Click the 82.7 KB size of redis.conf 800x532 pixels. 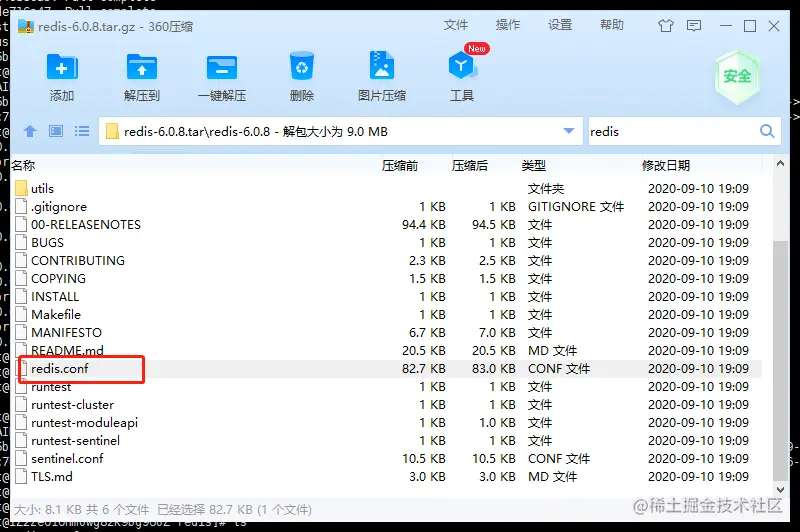423,368
